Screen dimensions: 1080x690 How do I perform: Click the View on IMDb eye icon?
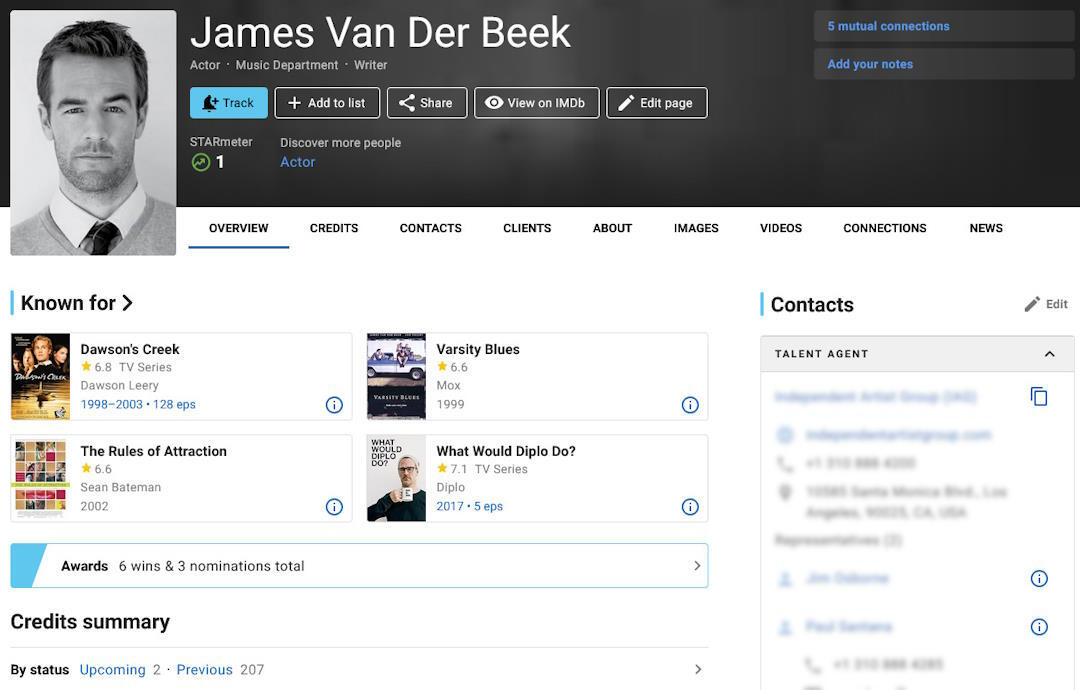pos(494,102)
